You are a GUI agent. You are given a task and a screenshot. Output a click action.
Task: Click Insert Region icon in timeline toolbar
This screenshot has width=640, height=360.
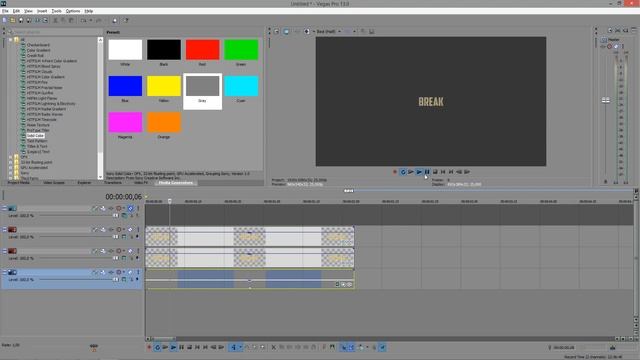tap(332, 347)
